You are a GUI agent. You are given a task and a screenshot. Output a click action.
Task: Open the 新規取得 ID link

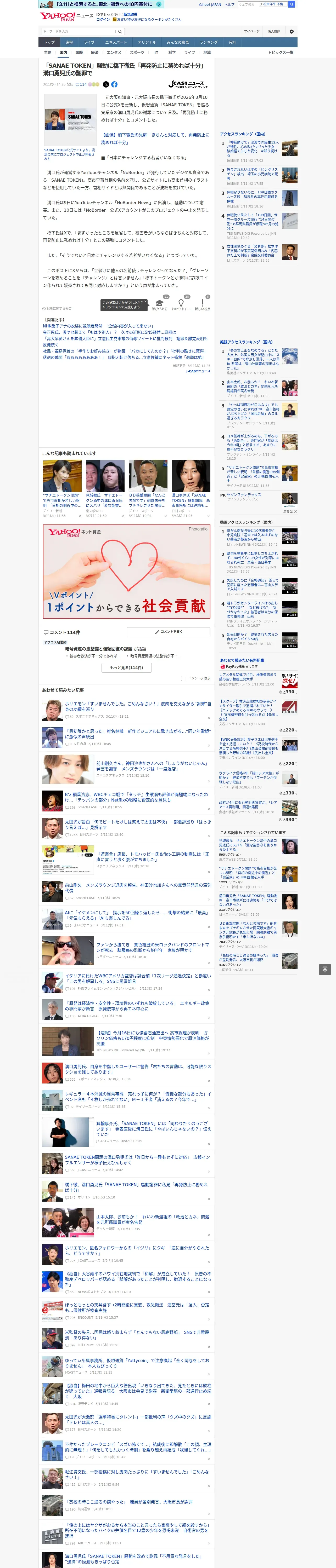131,15
